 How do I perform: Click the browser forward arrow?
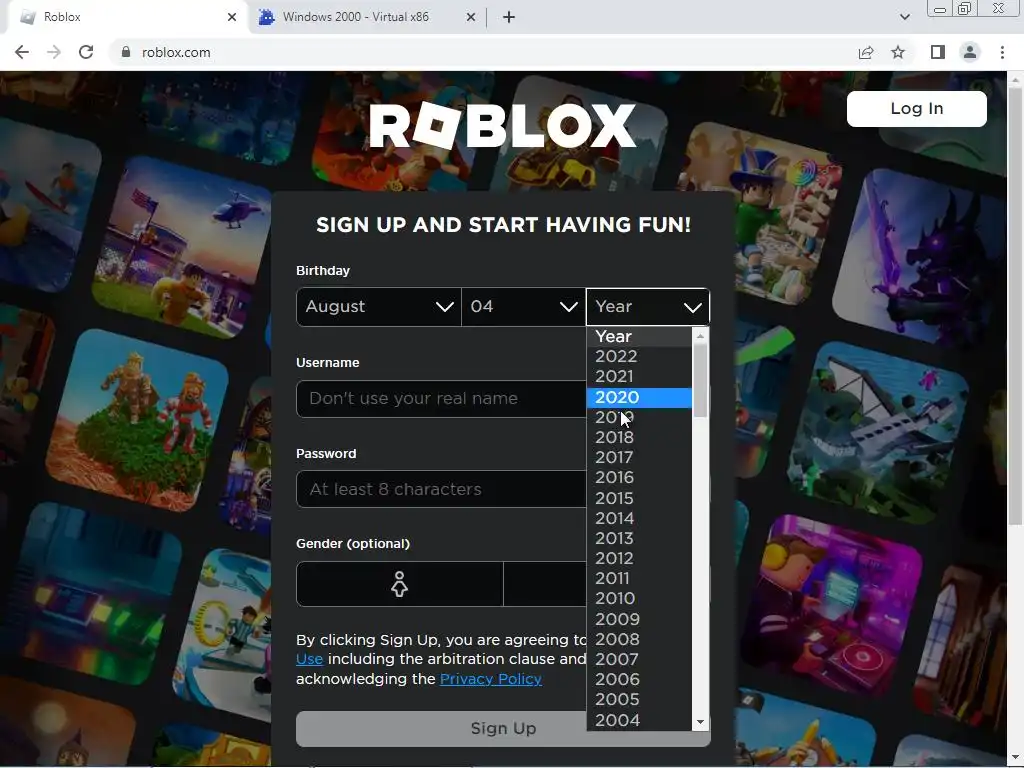click(54, 52)
